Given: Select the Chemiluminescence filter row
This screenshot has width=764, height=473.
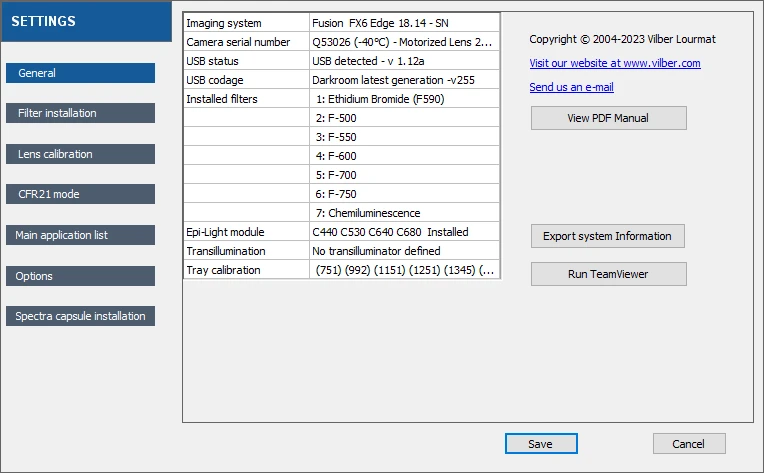Looking at the screenshot, I should point(403,213).
